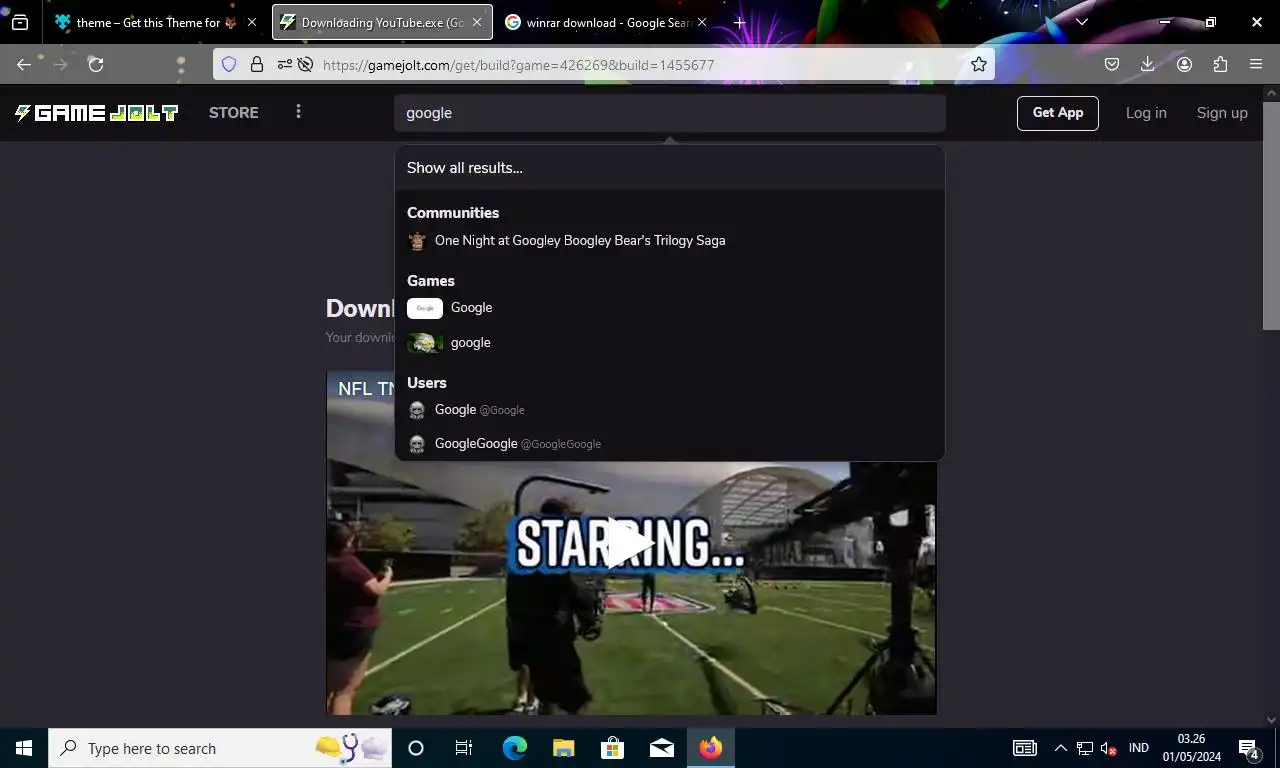Open the STORE page
Viewport: 1280px width, 768px height.
point(234,113)
